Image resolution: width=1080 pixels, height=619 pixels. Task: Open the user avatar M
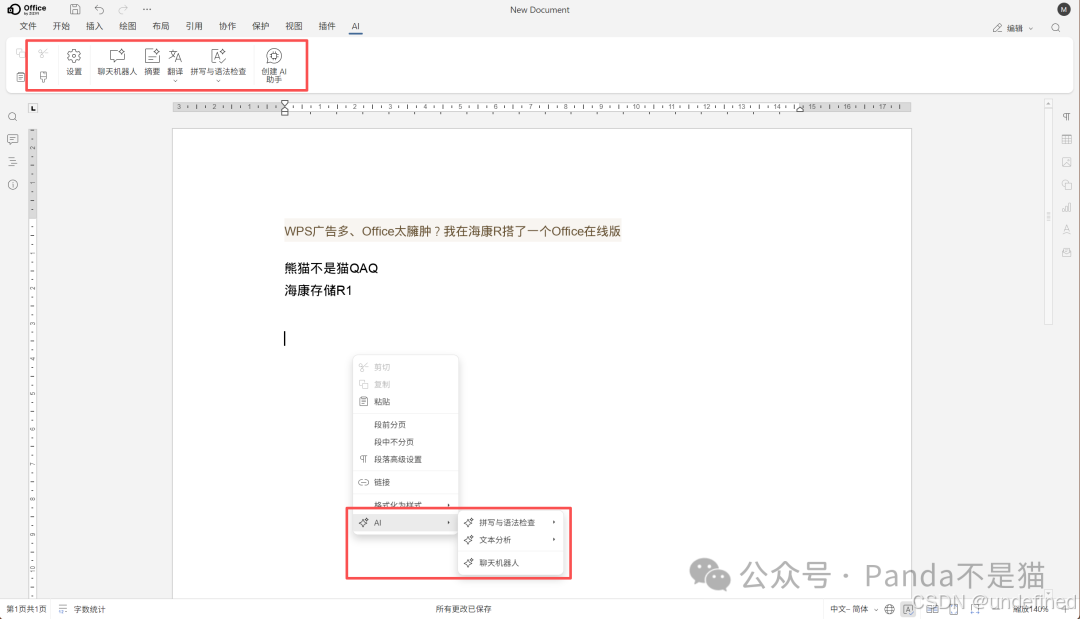click(x=1063, y=9)
